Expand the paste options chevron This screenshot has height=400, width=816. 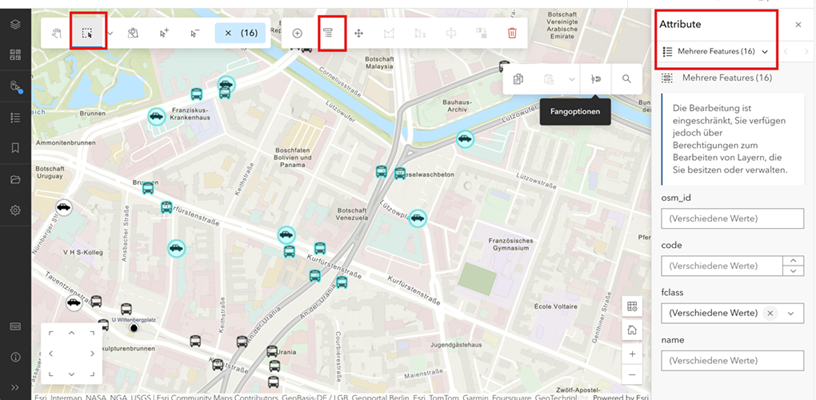point(572,79)
